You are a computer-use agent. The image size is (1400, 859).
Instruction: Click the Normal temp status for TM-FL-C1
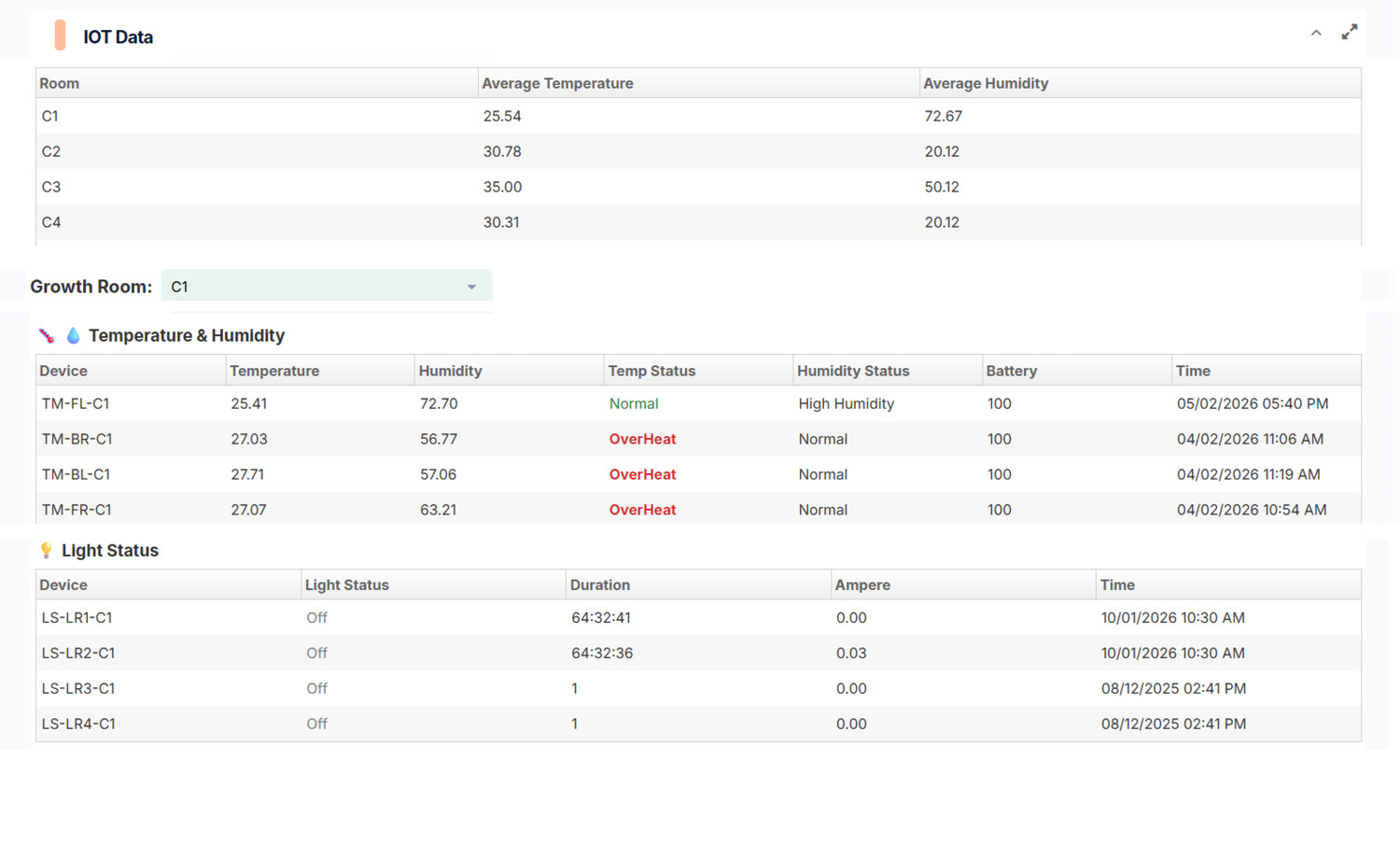tap(634, 403)
